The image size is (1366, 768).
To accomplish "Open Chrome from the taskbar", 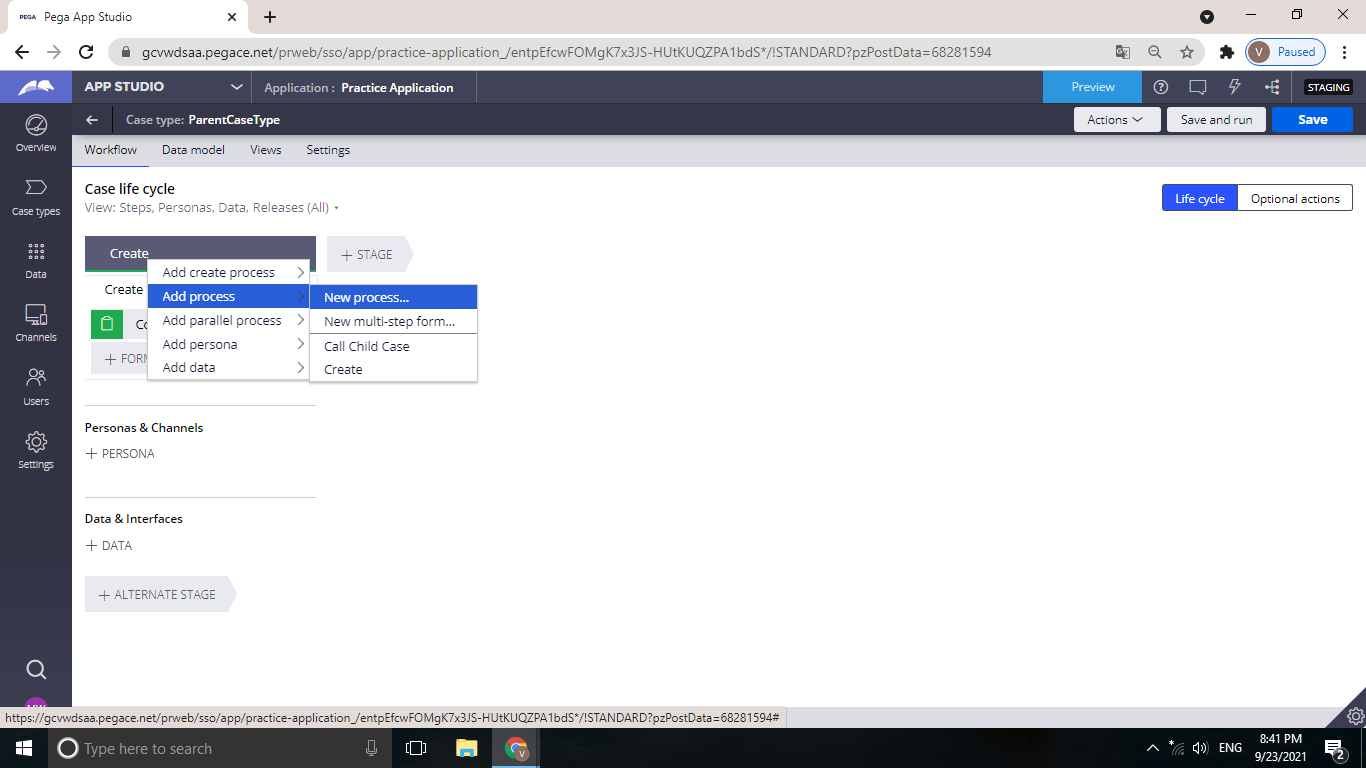I will 516,748.
